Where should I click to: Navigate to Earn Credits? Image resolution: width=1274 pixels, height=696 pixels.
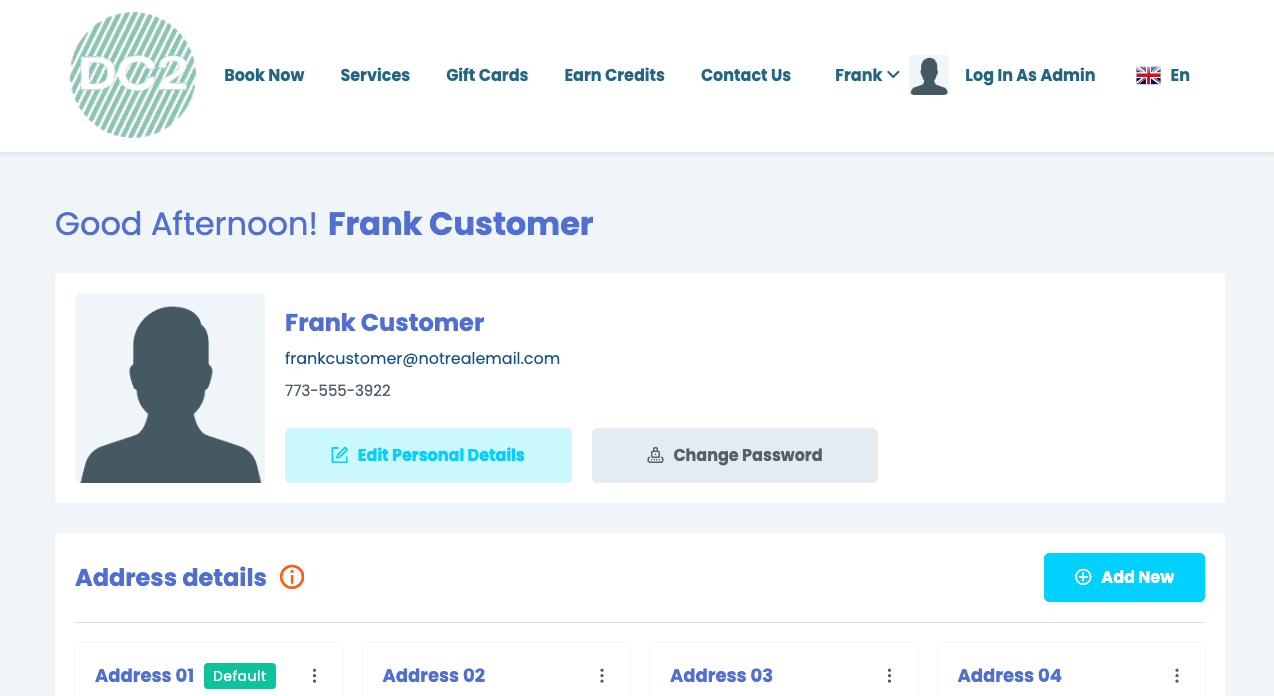[x=614, y=75]
